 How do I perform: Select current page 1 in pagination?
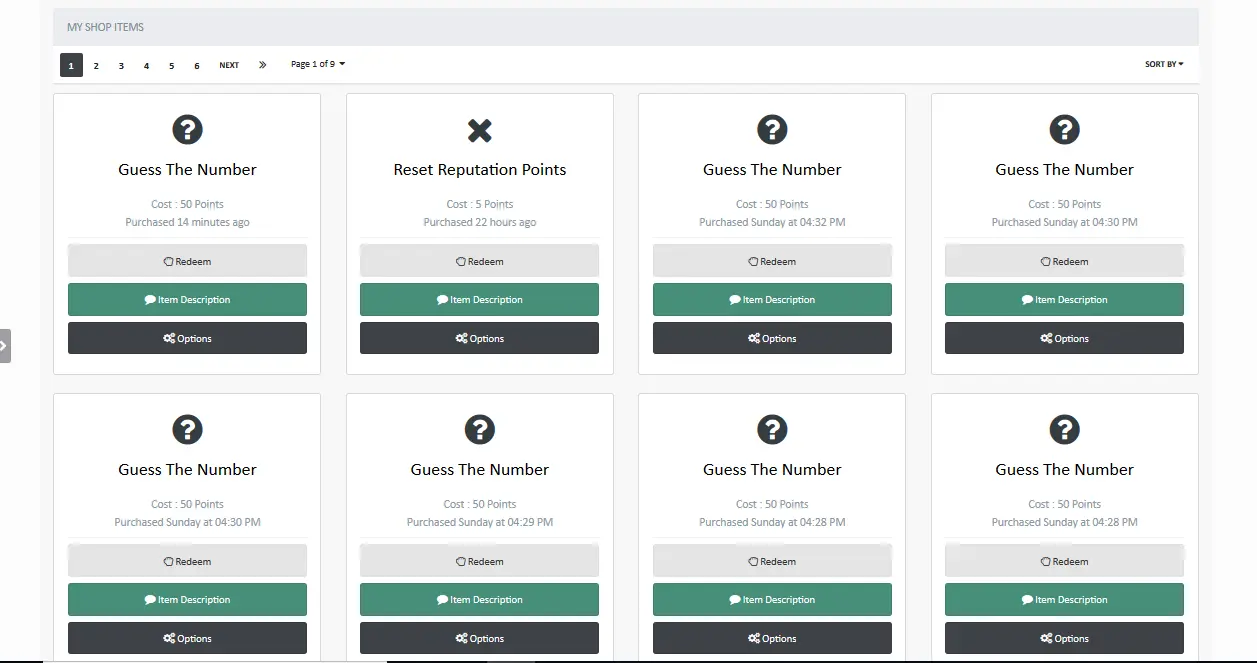71,66
